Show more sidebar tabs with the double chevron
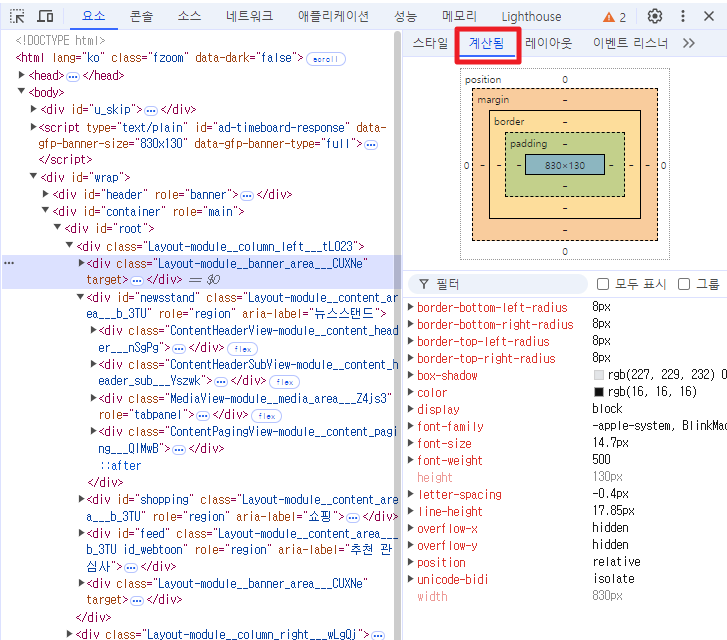 coord(689,43)
